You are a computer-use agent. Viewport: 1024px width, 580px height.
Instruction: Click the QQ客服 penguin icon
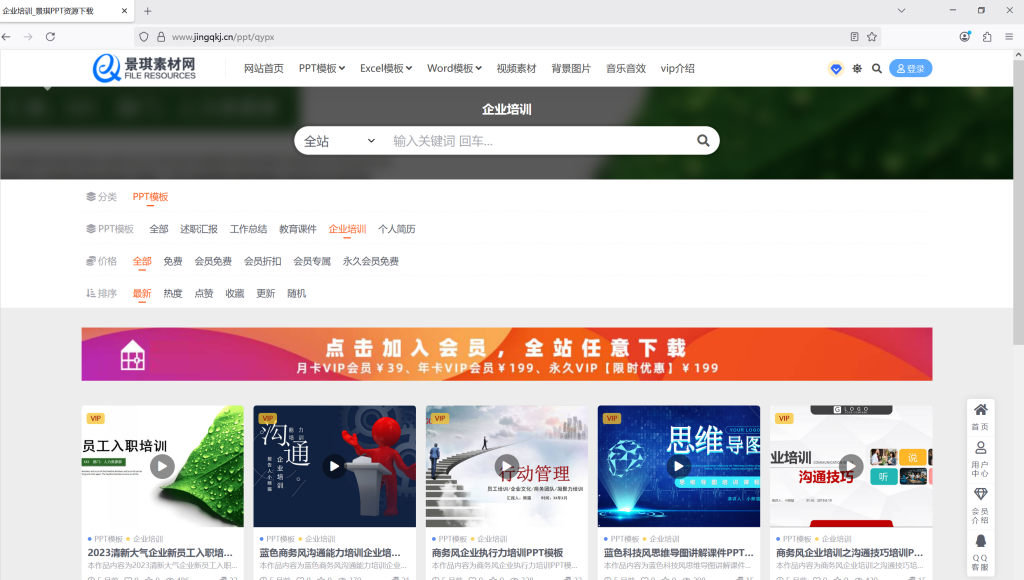[x=980, y=546]
